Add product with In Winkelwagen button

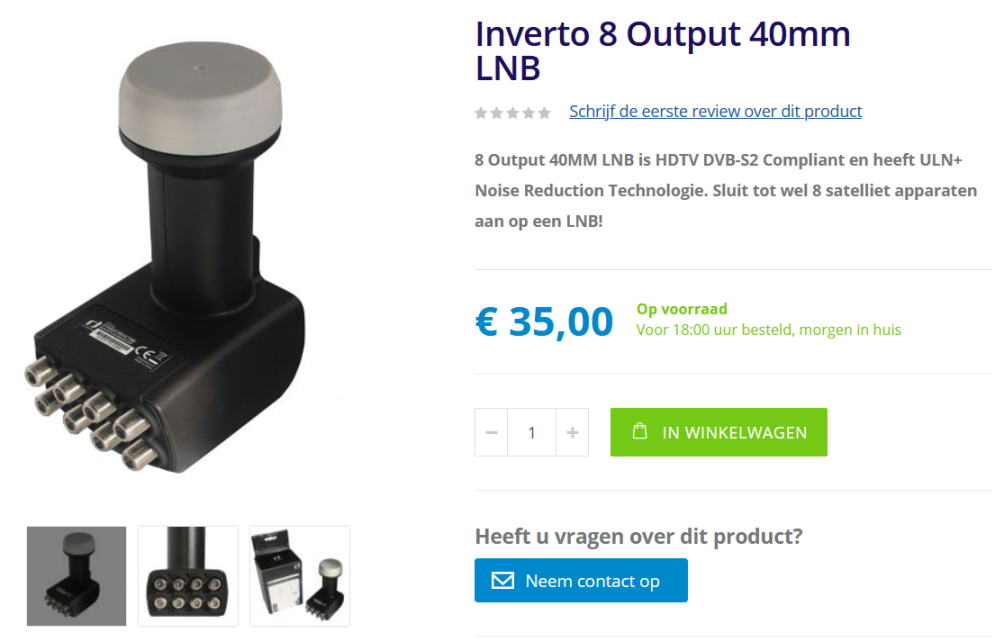click(x=718, y=432)
